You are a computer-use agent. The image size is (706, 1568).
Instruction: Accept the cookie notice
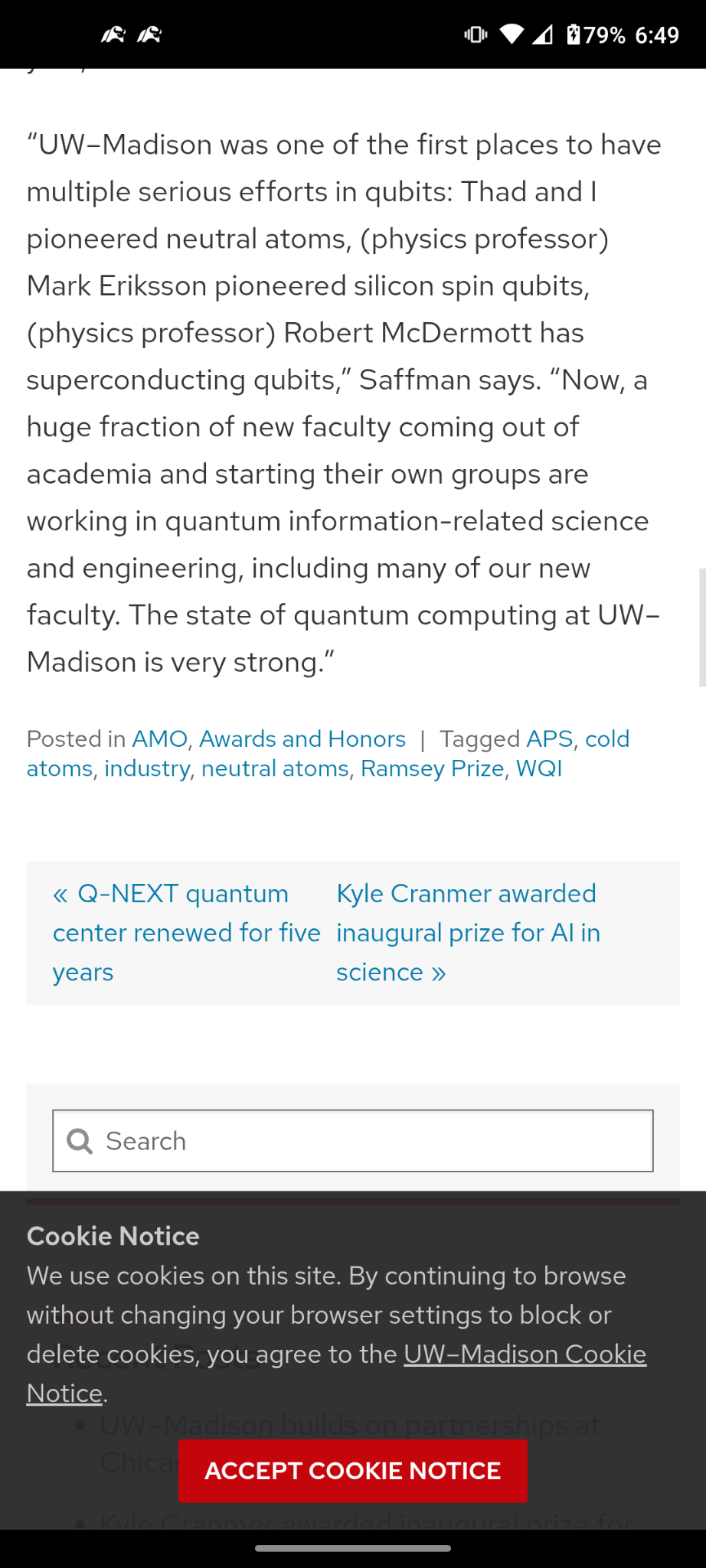(x=353, y=1471)
